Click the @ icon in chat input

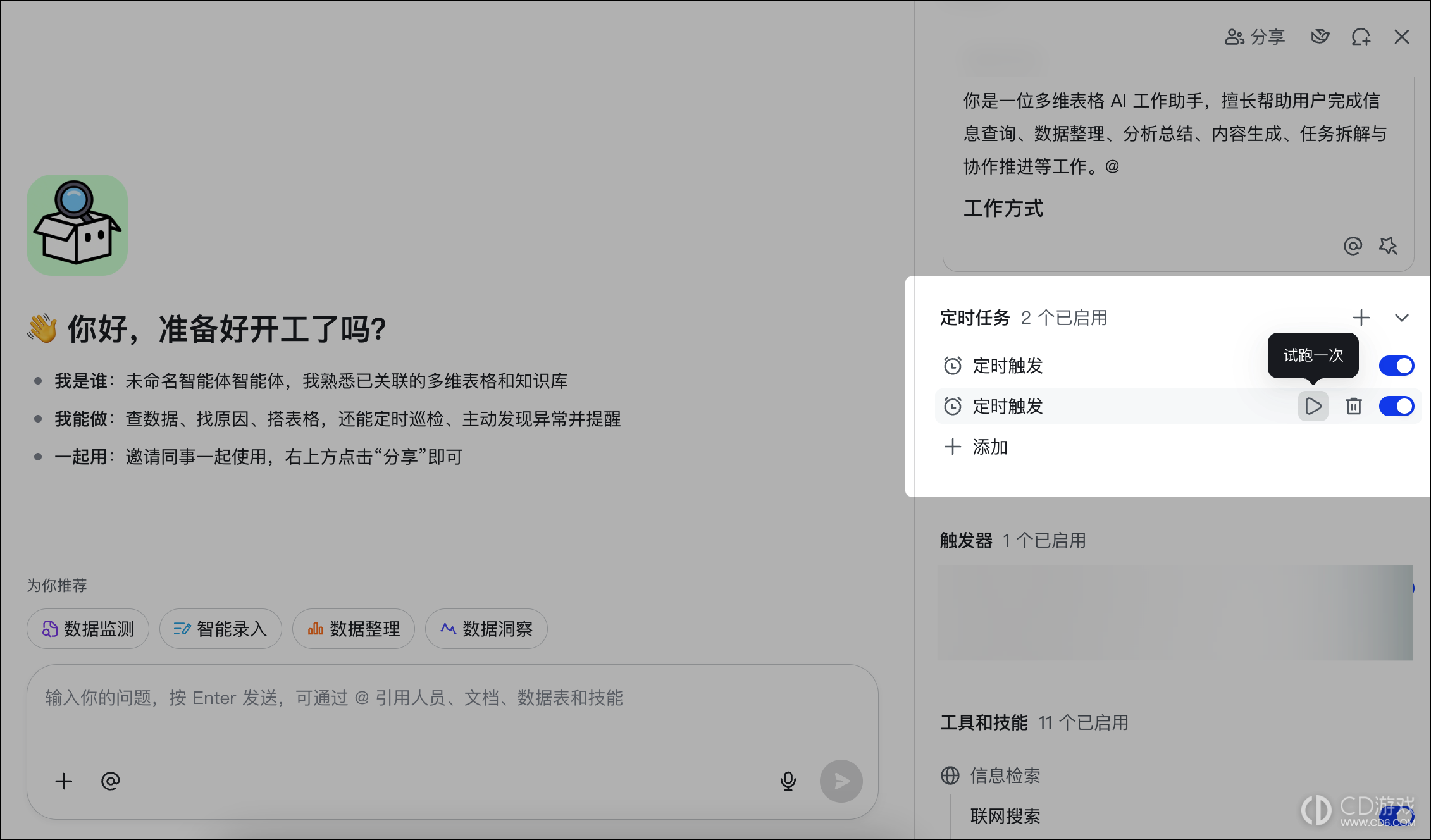pos(110,781)
